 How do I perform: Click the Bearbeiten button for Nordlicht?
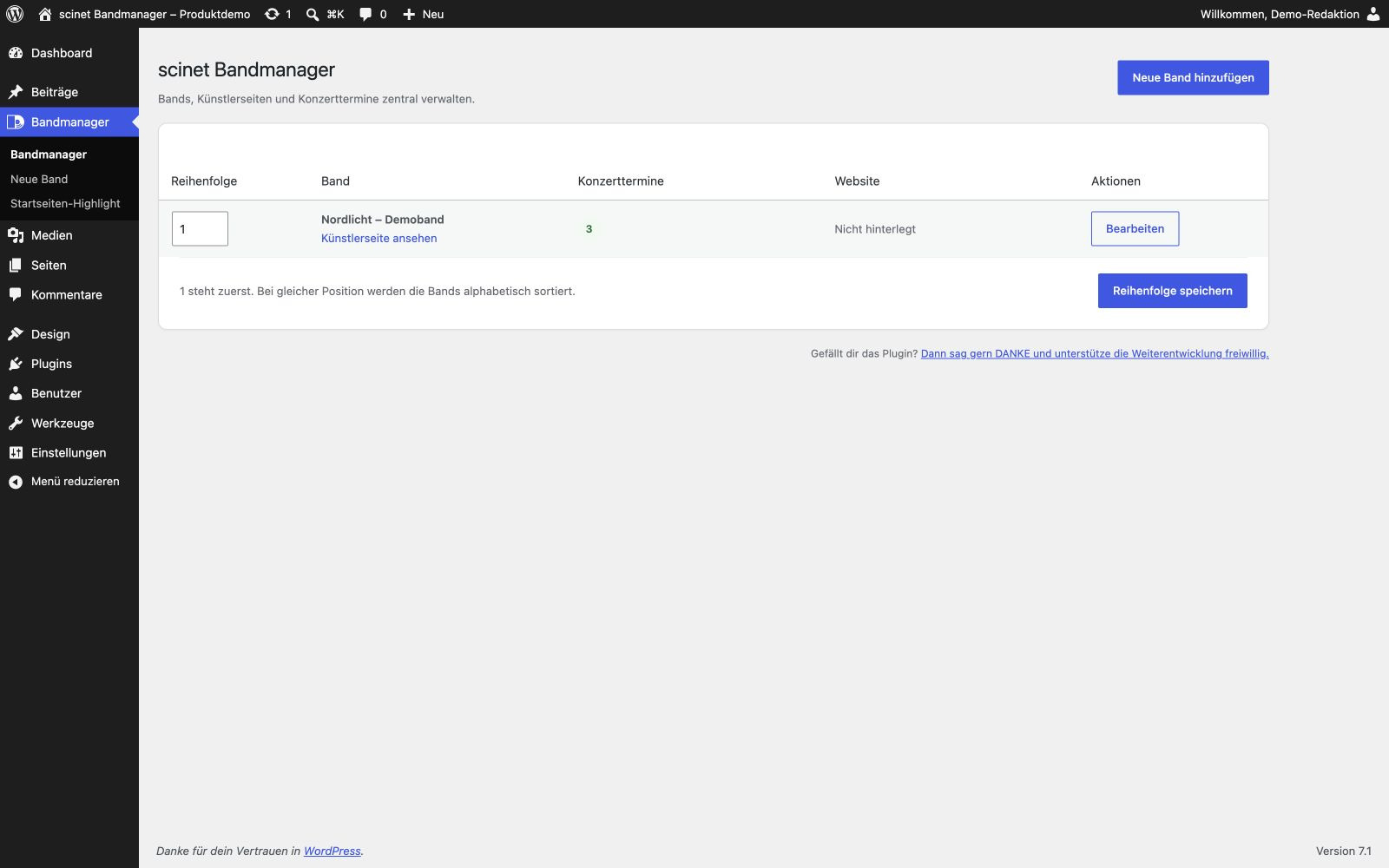1135,228
